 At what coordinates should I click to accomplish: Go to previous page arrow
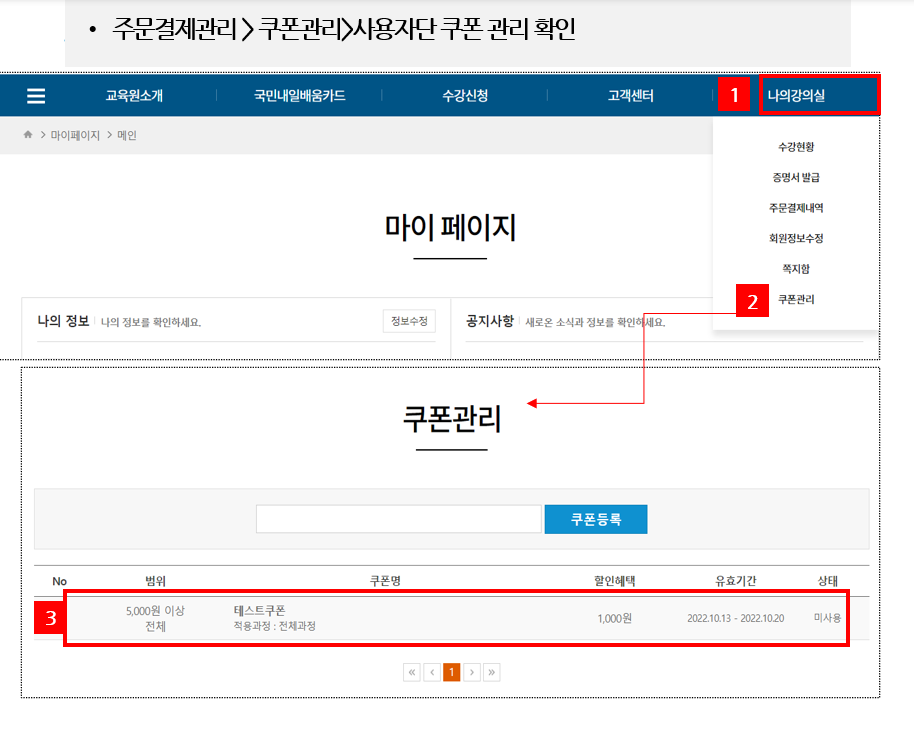click(431, 672)
